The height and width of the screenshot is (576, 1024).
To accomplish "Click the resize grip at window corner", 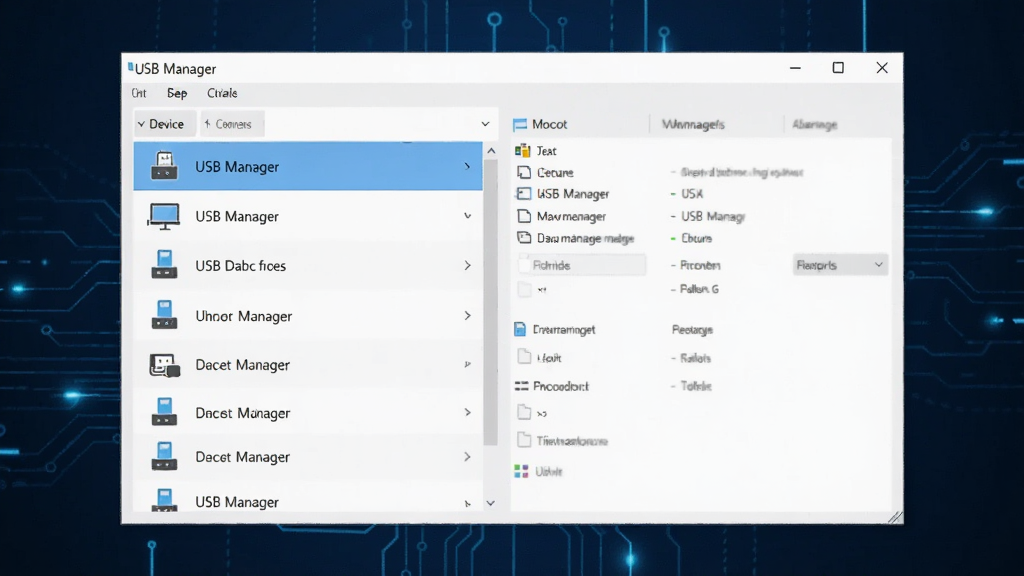I will 895,517.
